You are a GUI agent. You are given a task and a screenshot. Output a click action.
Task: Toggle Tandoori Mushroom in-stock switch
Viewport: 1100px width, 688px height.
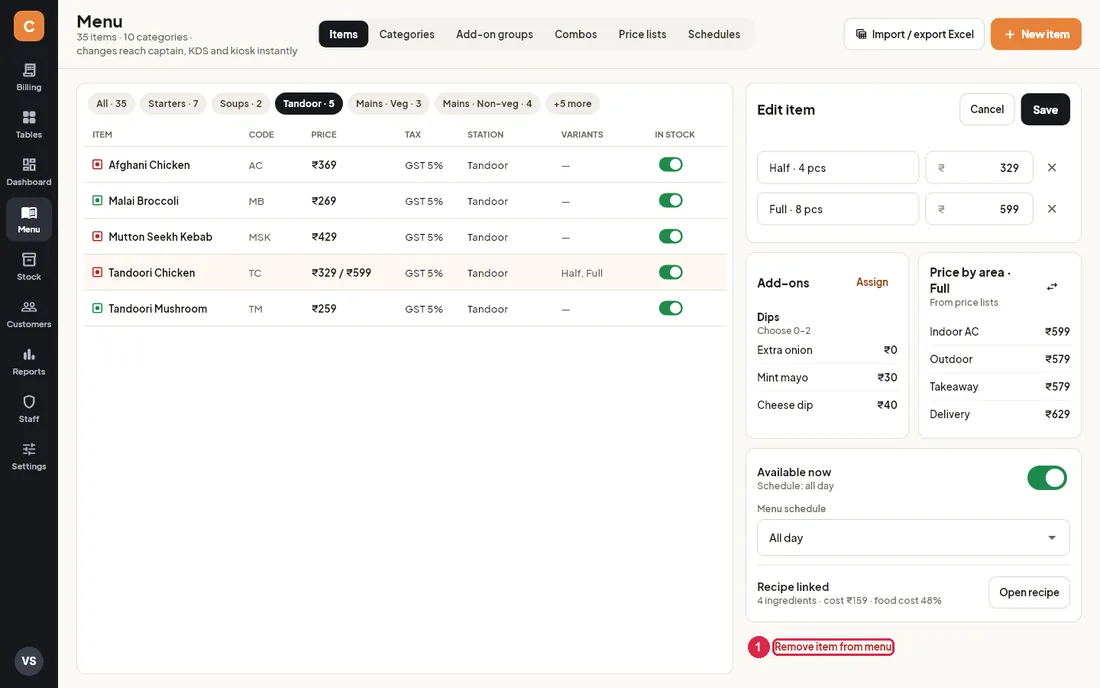pos(671,308)
